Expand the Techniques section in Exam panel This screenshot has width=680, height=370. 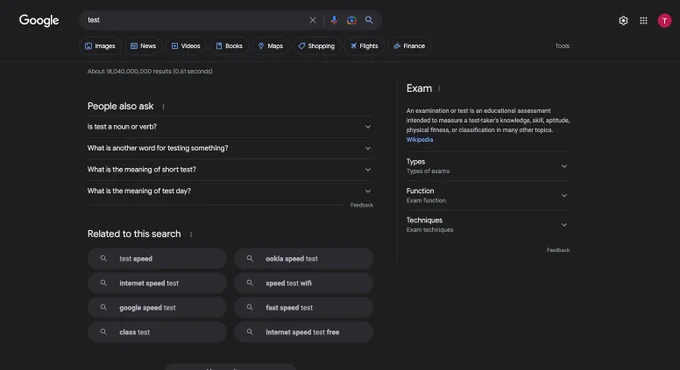click(x=488, y=225)
